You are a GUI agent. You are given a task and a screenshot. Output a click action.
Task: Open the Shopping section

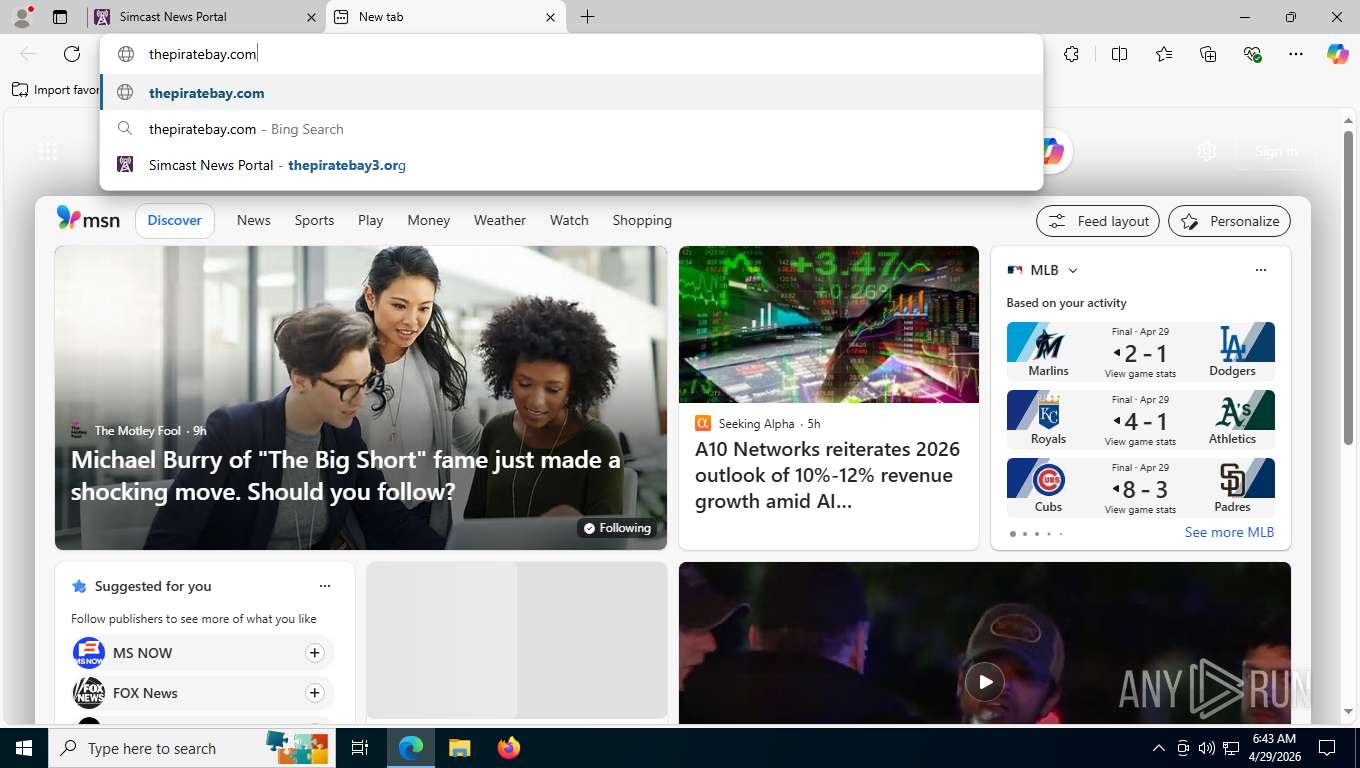(x=642, y=220)
